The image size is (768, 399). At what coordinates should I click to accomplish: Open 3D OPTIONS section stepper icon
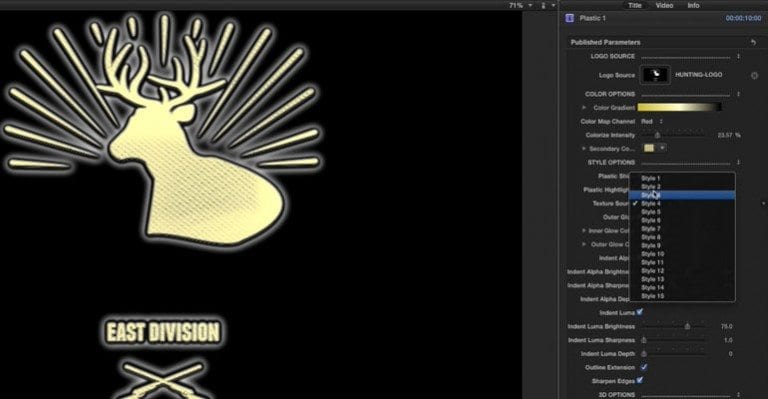[739, 395]
